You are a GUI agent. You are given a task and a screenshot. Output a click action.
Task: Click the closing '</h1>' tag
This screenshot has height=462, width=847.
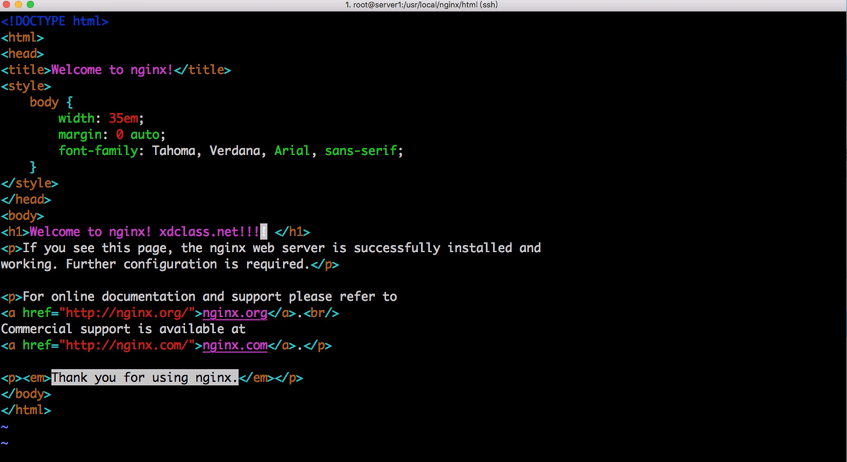point(292,232)
